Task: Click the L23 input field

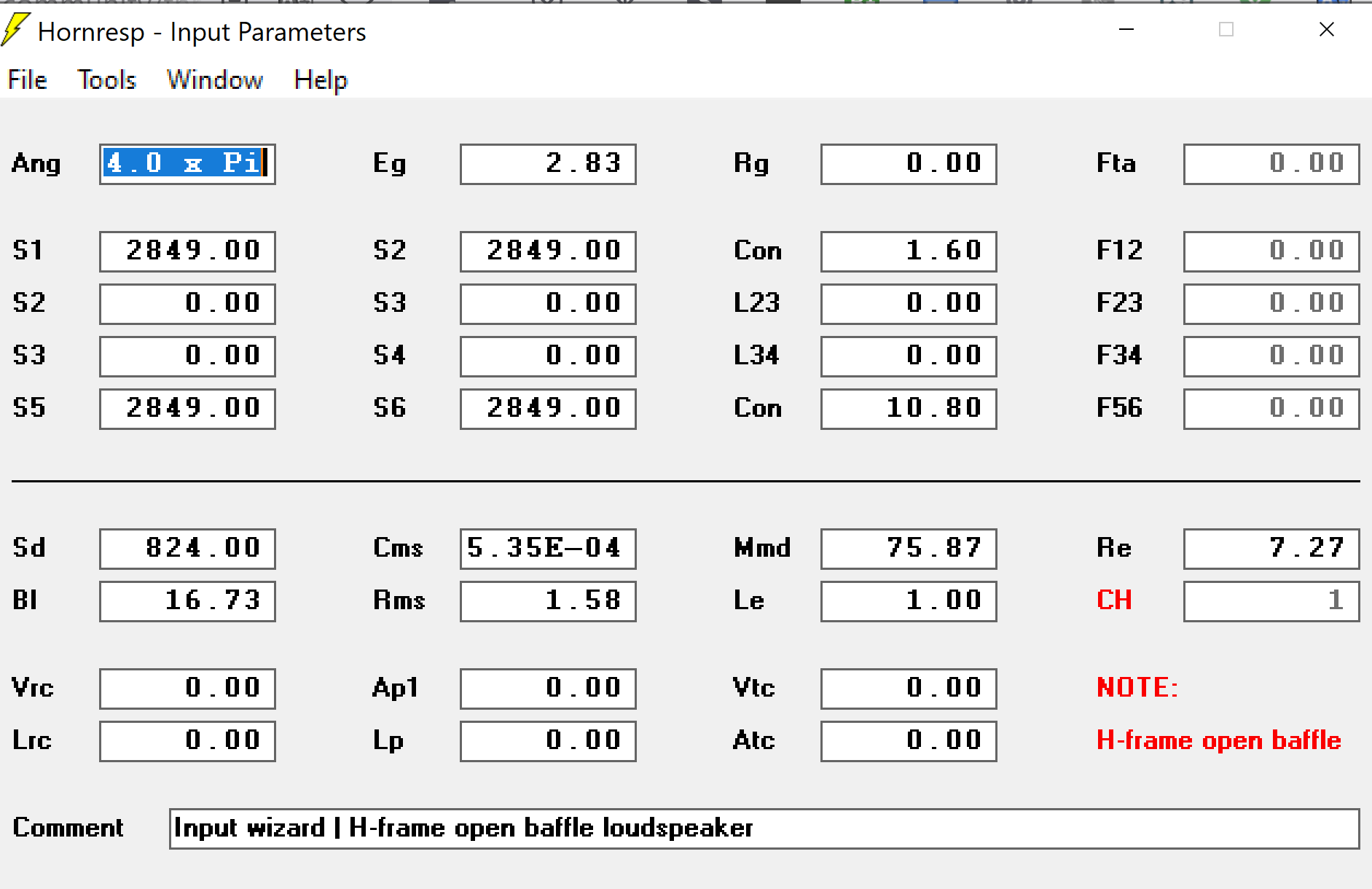Action: (x=909, y=304)
